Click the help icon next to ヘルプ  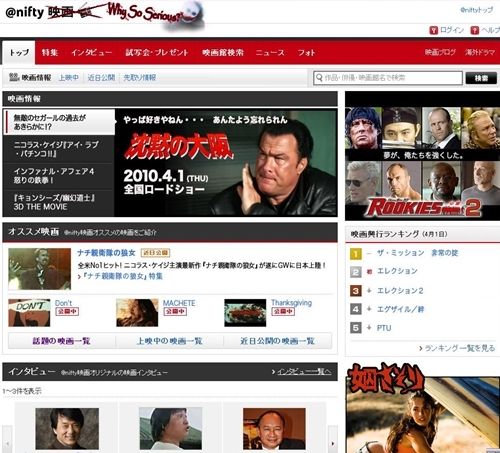[475, 30]
